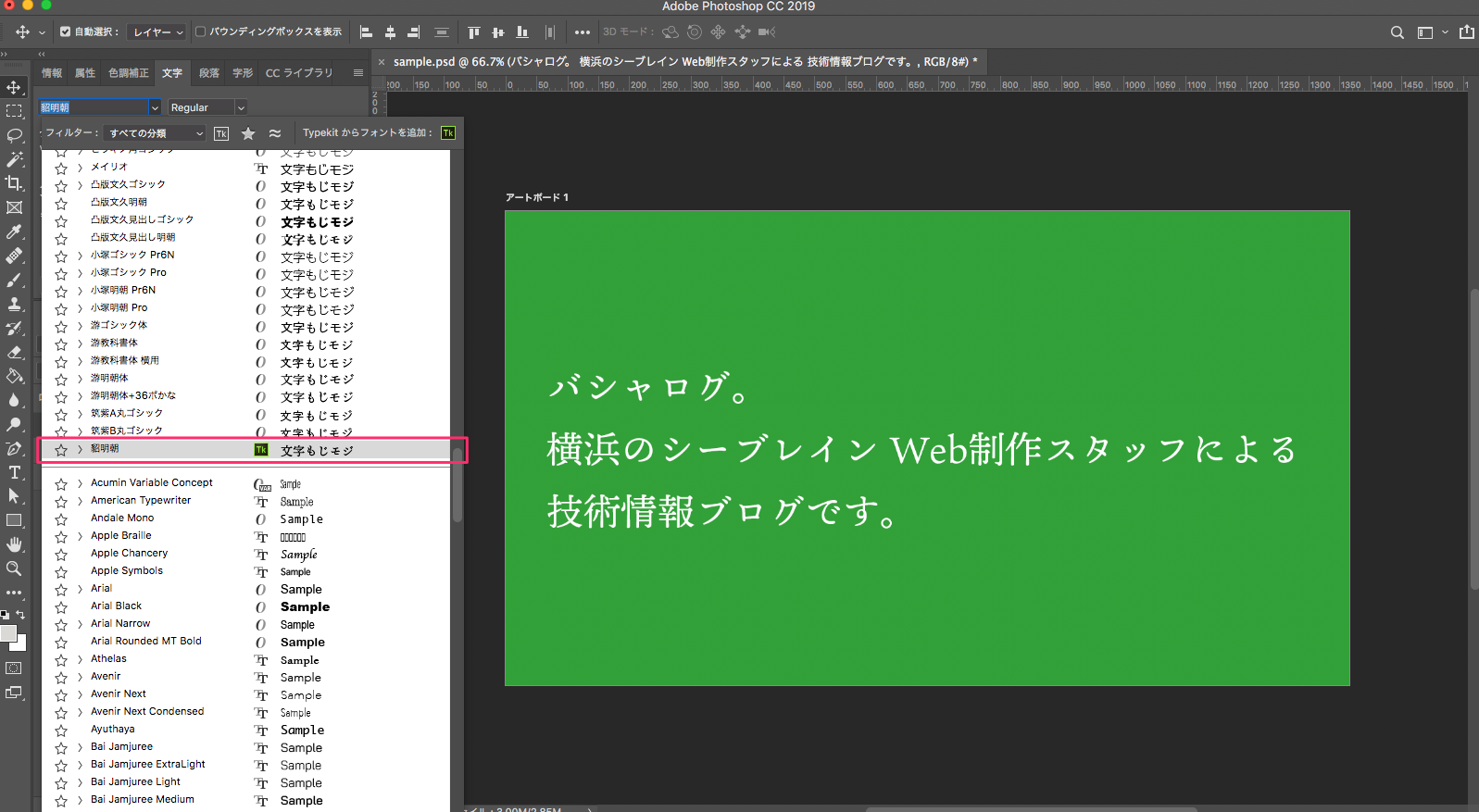
Task: Select the Hand tool
Action: (14, 544)
